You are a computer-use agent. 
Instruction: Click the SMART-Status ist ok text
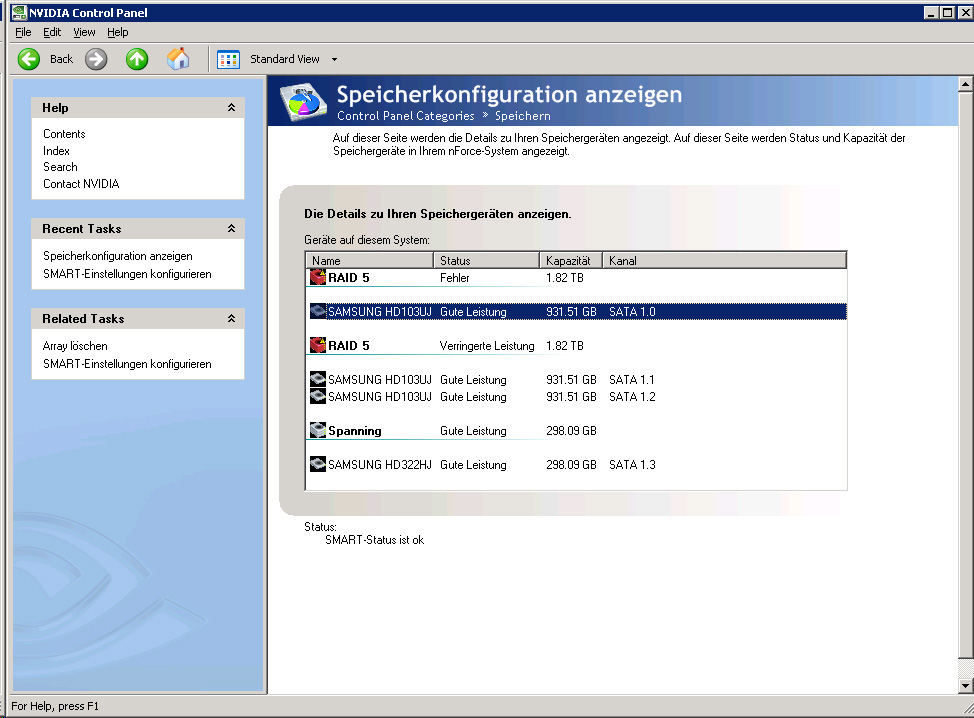(x=375, y=540)
